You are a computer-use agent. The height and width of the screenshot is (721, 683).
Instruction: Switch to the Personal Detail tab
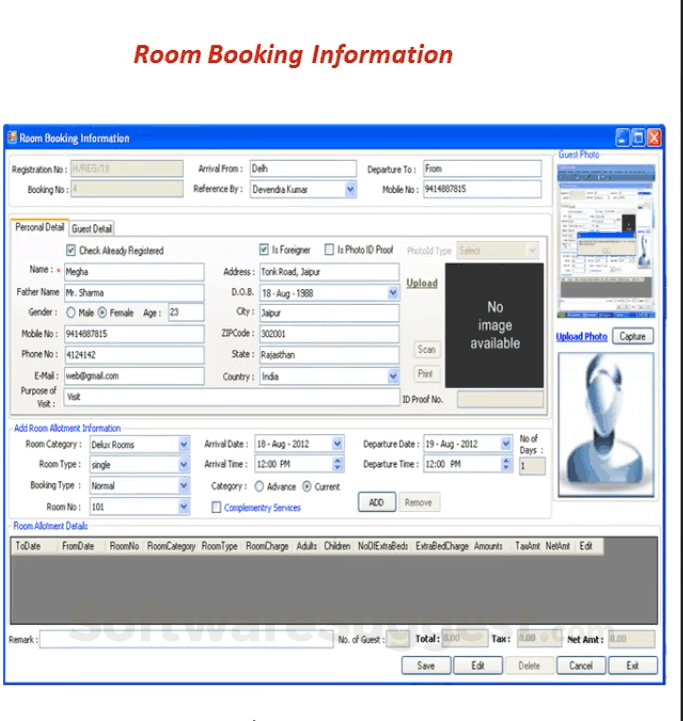click(x=40, y=227)
